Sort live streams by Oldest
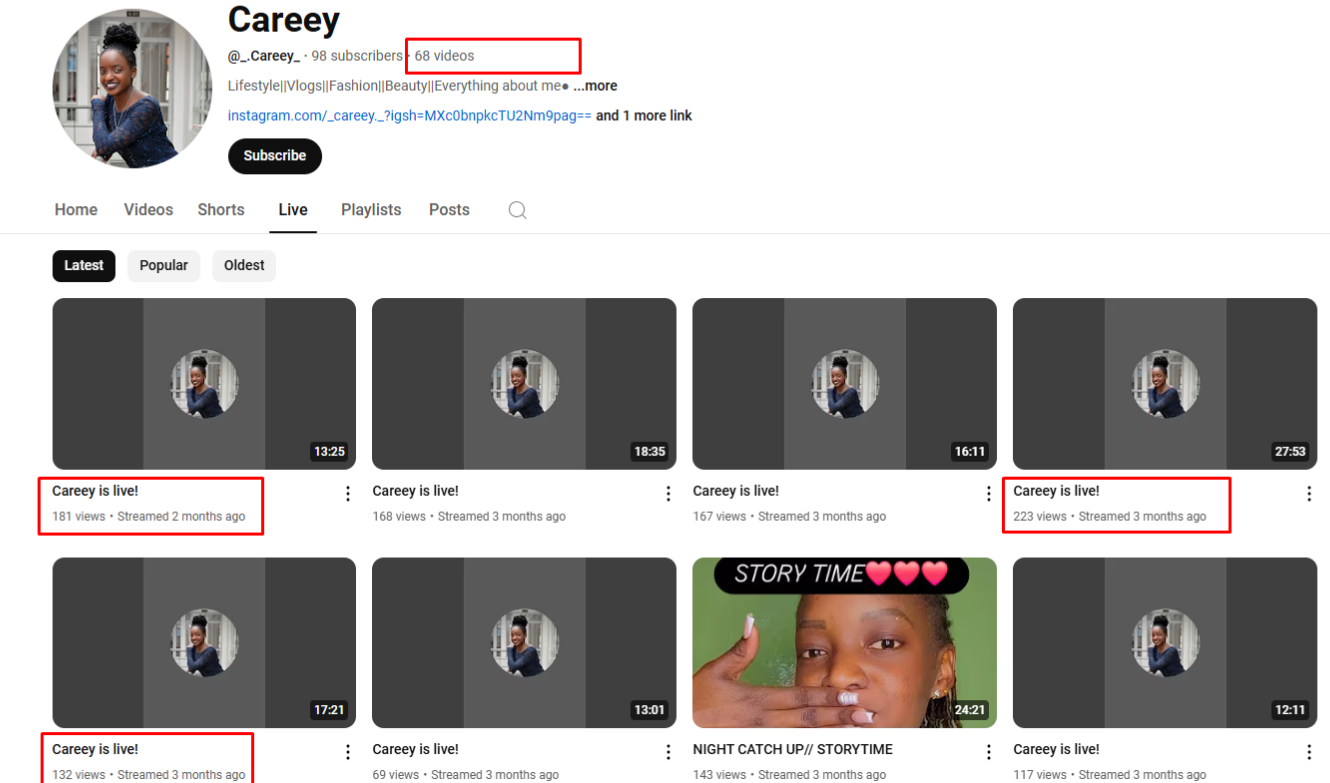The height and width of the screenshot is (783, 1330). pos(244,266)
